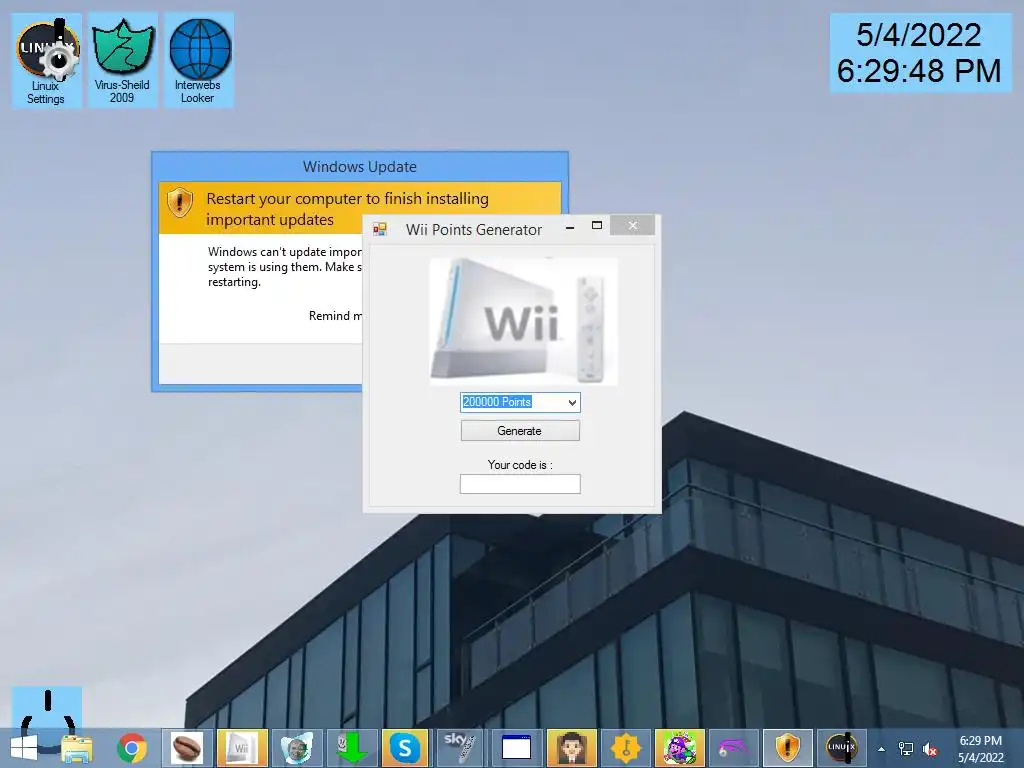Screen dimensions: 1024x768
Task: Click the cat face taskbar icon
Action: [296, 748]
